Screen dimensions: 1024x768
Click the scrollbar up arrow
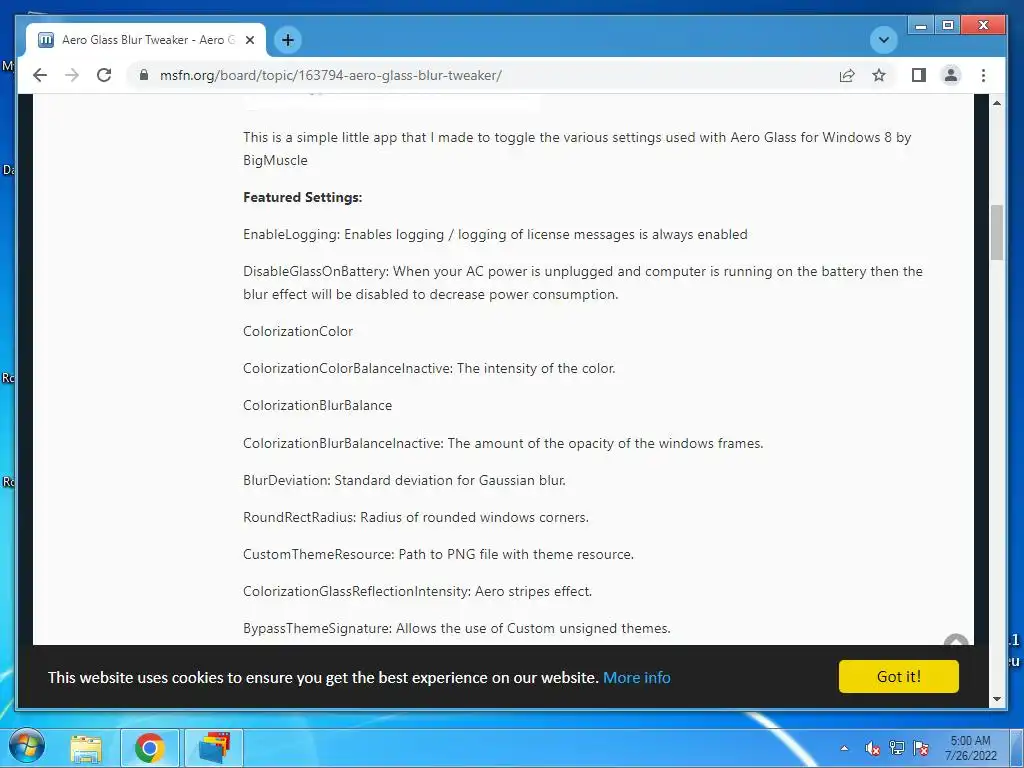997,103
